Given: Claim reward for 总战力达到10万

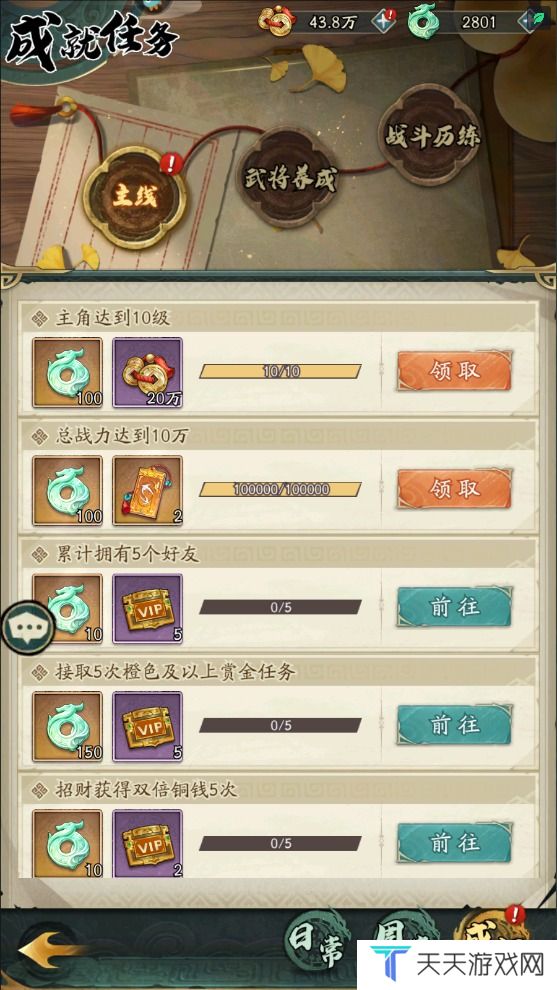Looking at the screenshot, I should click(x=454, y=489).
